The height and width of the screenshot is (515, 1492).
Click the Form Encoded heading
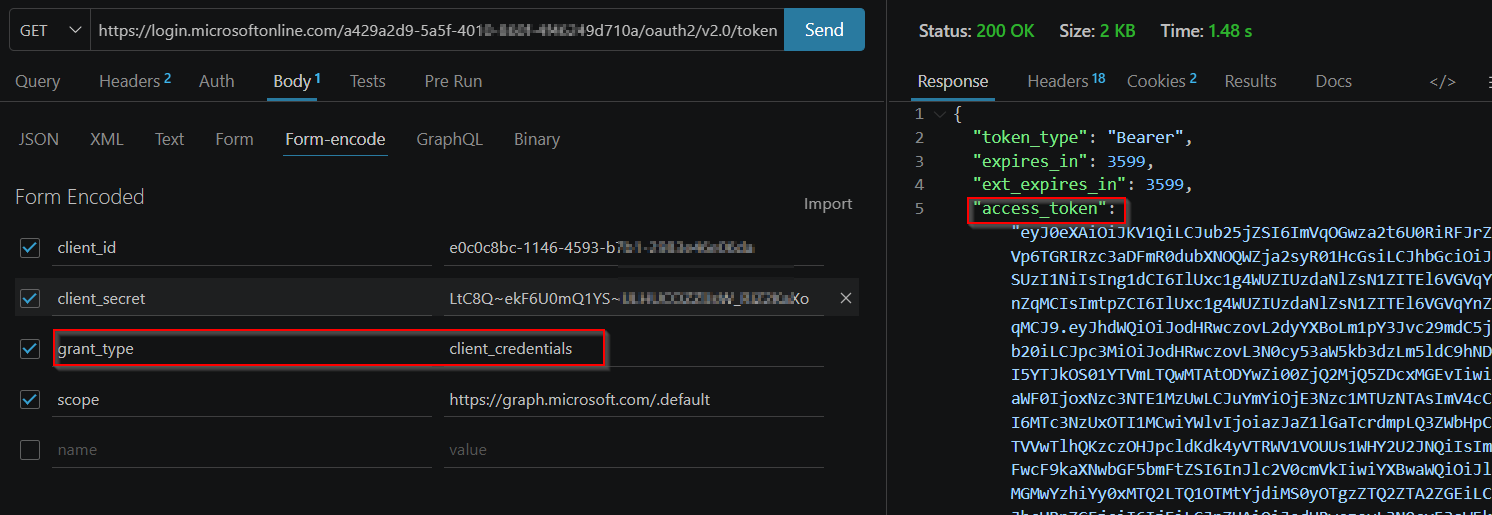80,197
